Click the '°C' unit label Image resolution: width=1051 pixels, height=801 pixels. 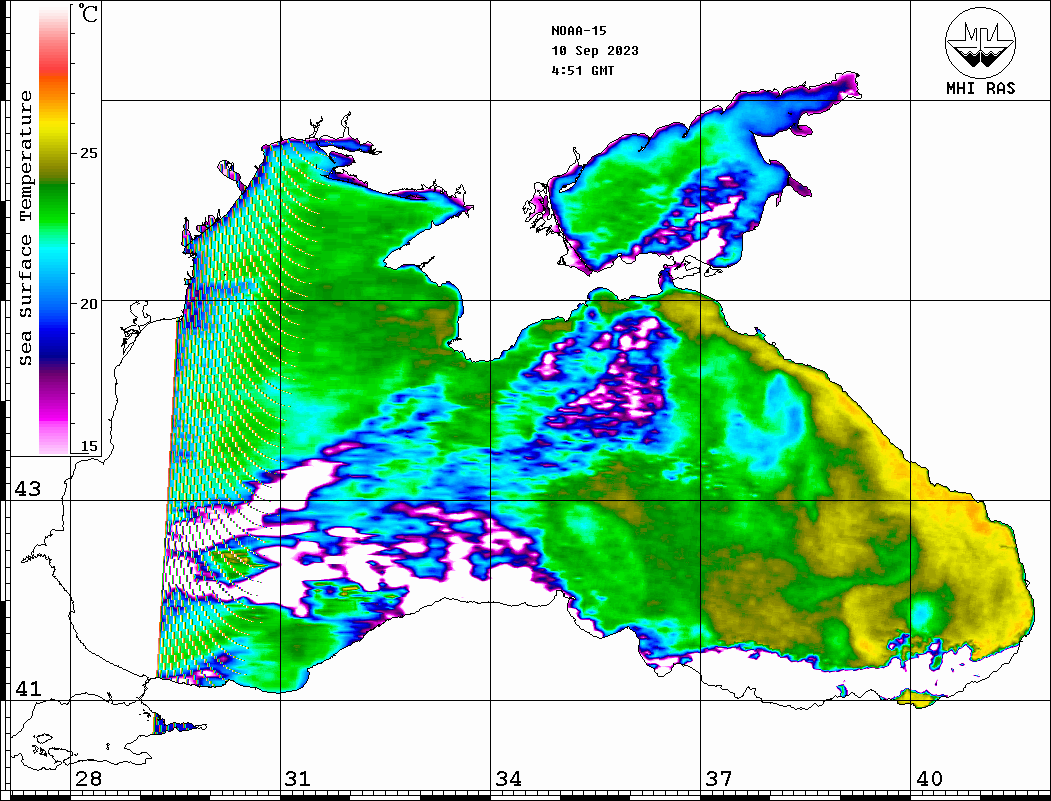[88, 13]
